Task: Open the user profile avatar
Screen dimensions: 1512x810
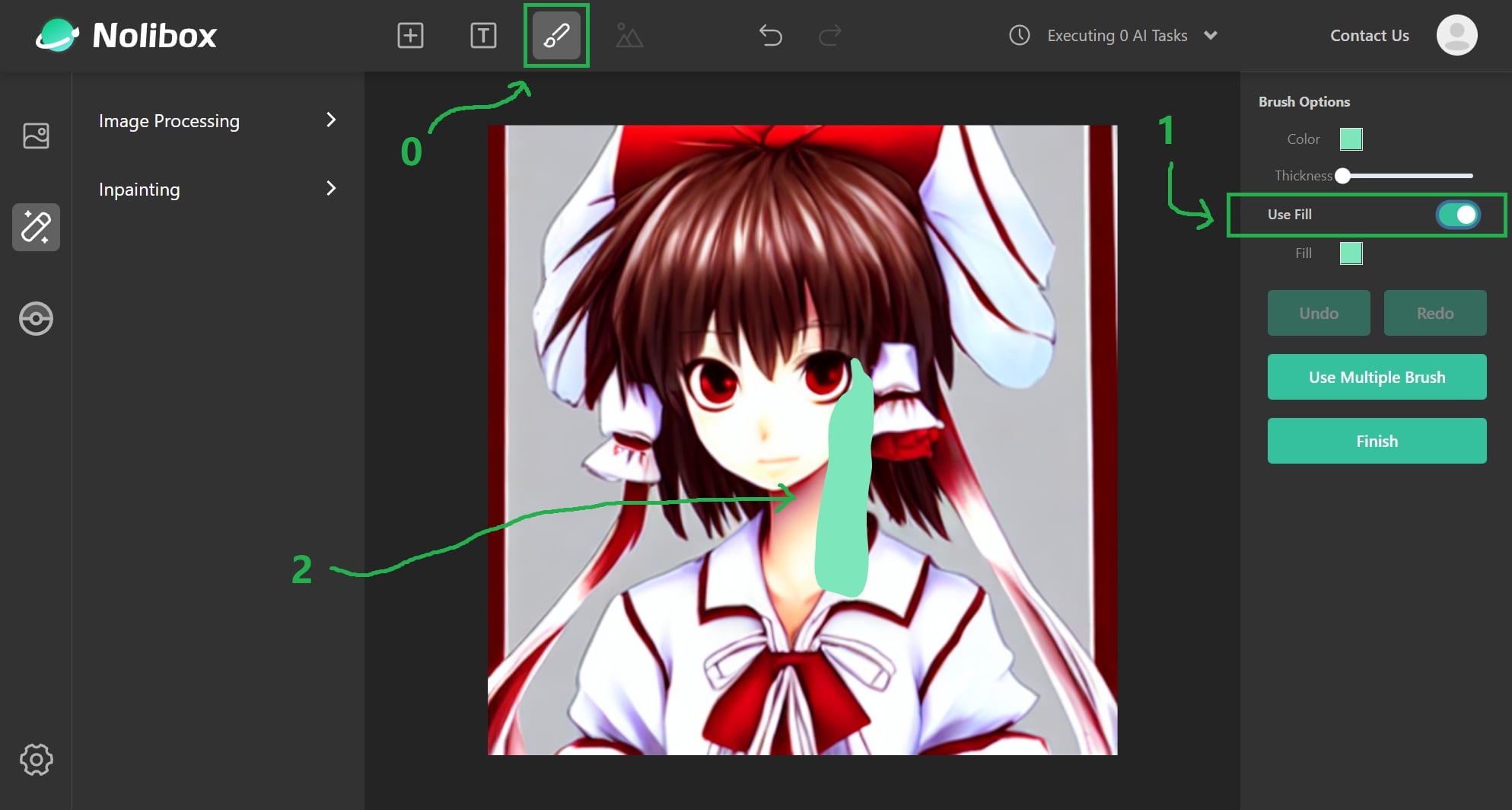Action: point(1456,35)
